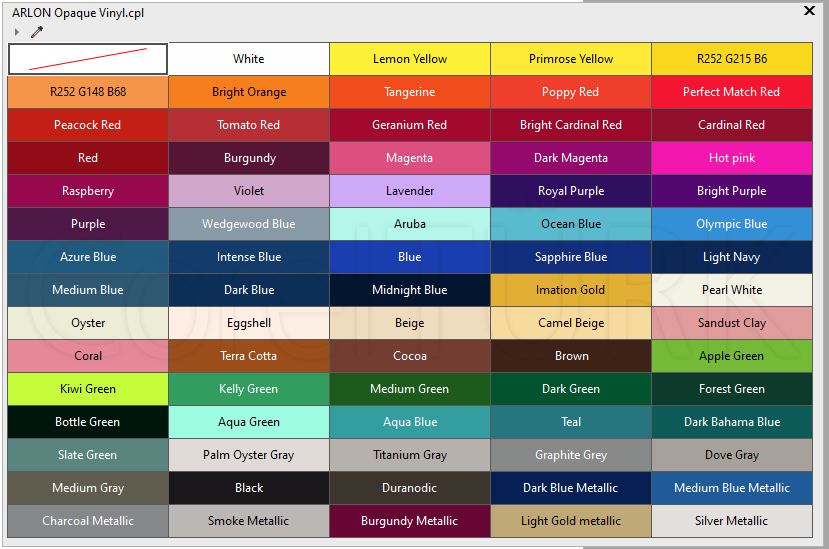Select the Kiwi Green swatch

(88, 389)
